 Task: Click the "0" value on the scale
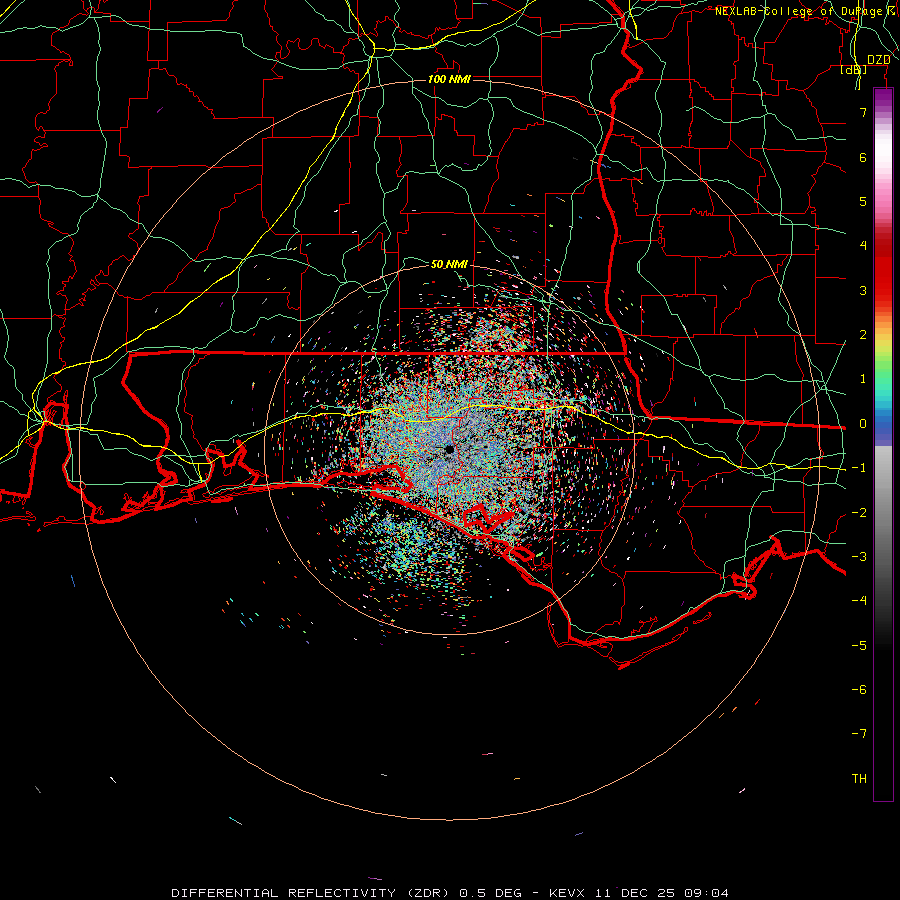pyautogui.click(x=863, y=424)
